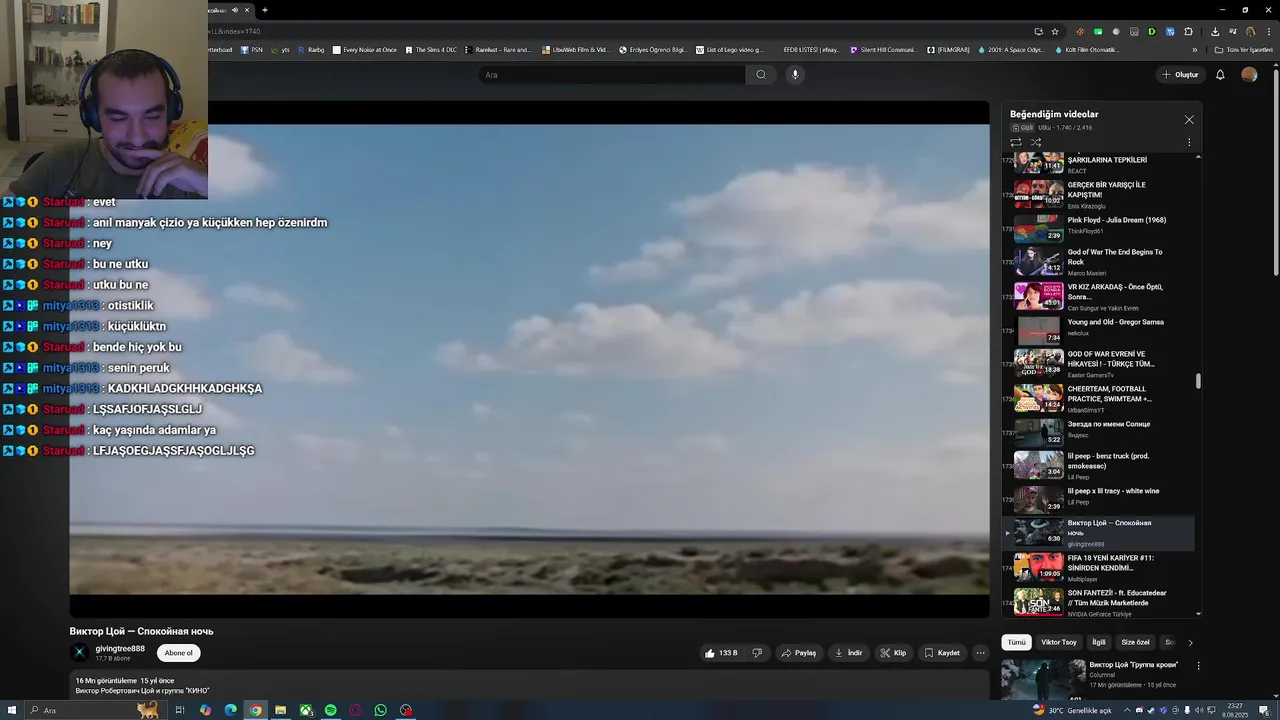Click the green D extension icon
The height and width of the screenshot is (720, 1280).
point(1152,31)
